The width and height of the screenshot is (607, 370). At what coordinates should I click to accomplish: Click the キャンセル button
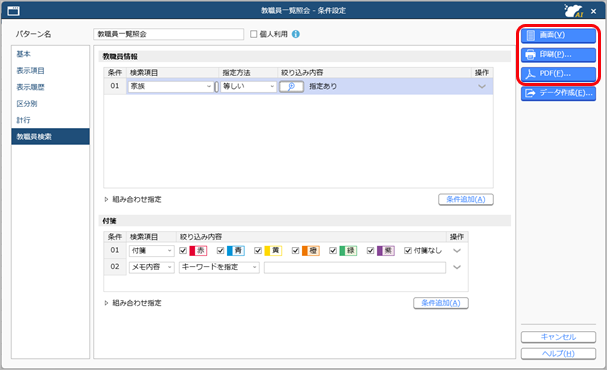[558, 337]
